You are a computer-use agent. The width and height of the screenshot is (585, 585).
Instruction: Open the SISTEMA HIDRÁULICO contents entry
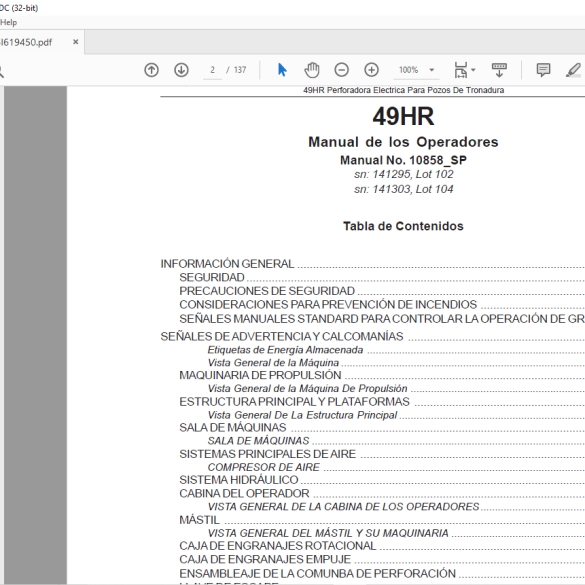(238, 480)
